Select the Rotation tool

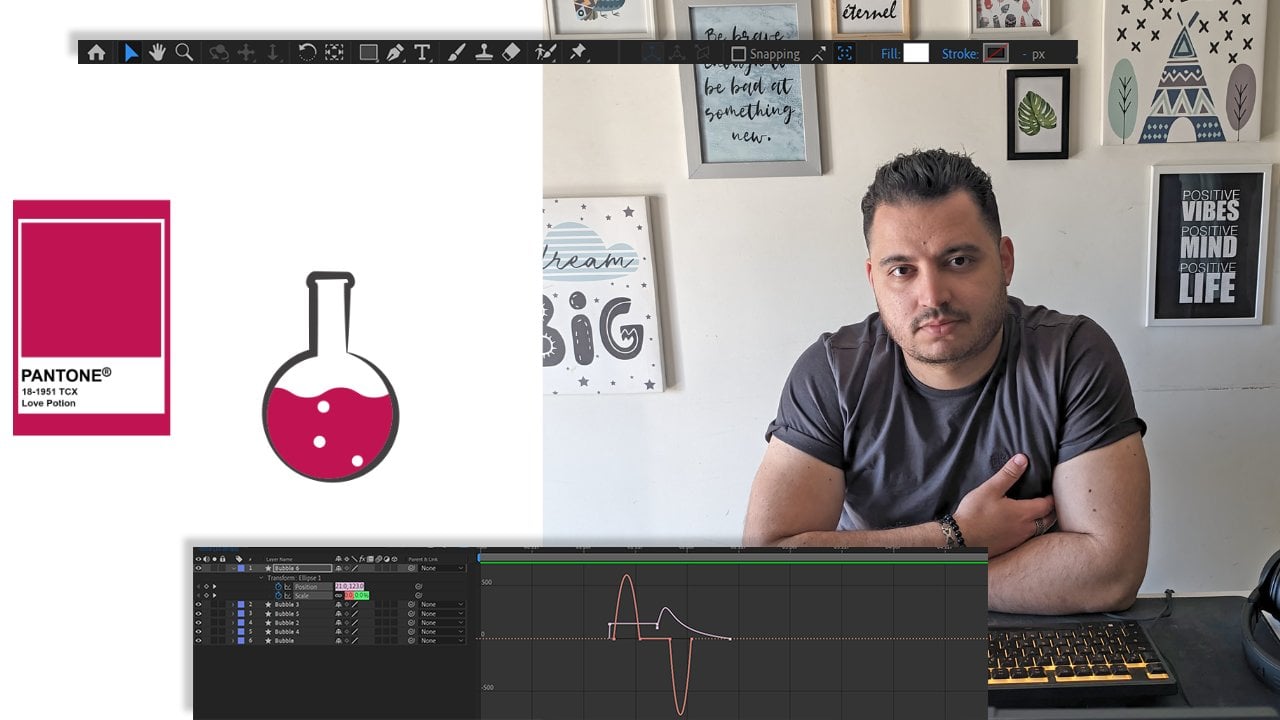pyautogui.click(x=307, y=53)
